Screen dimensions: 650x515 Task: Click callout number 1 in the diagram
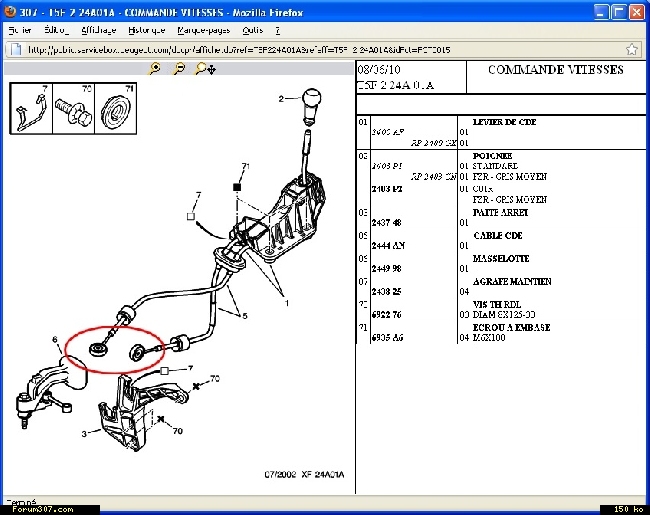pos(287,304)
